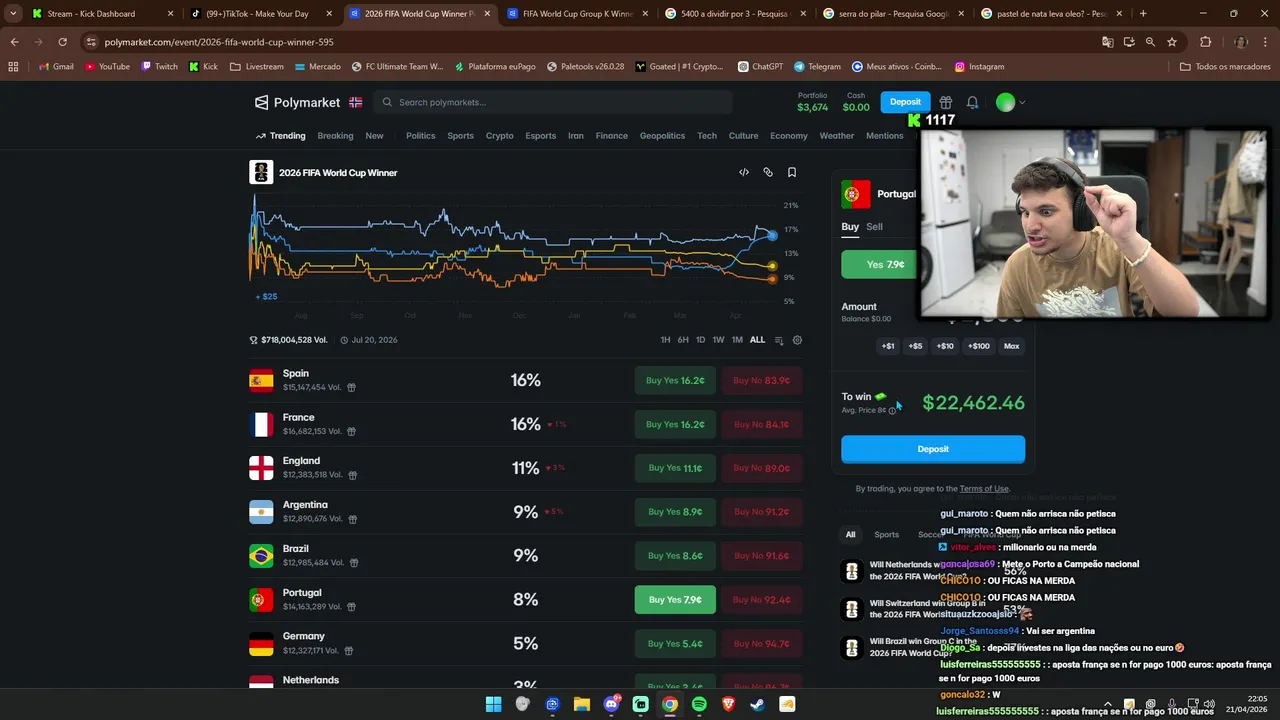Open the Crypto category

pos(500,136)
